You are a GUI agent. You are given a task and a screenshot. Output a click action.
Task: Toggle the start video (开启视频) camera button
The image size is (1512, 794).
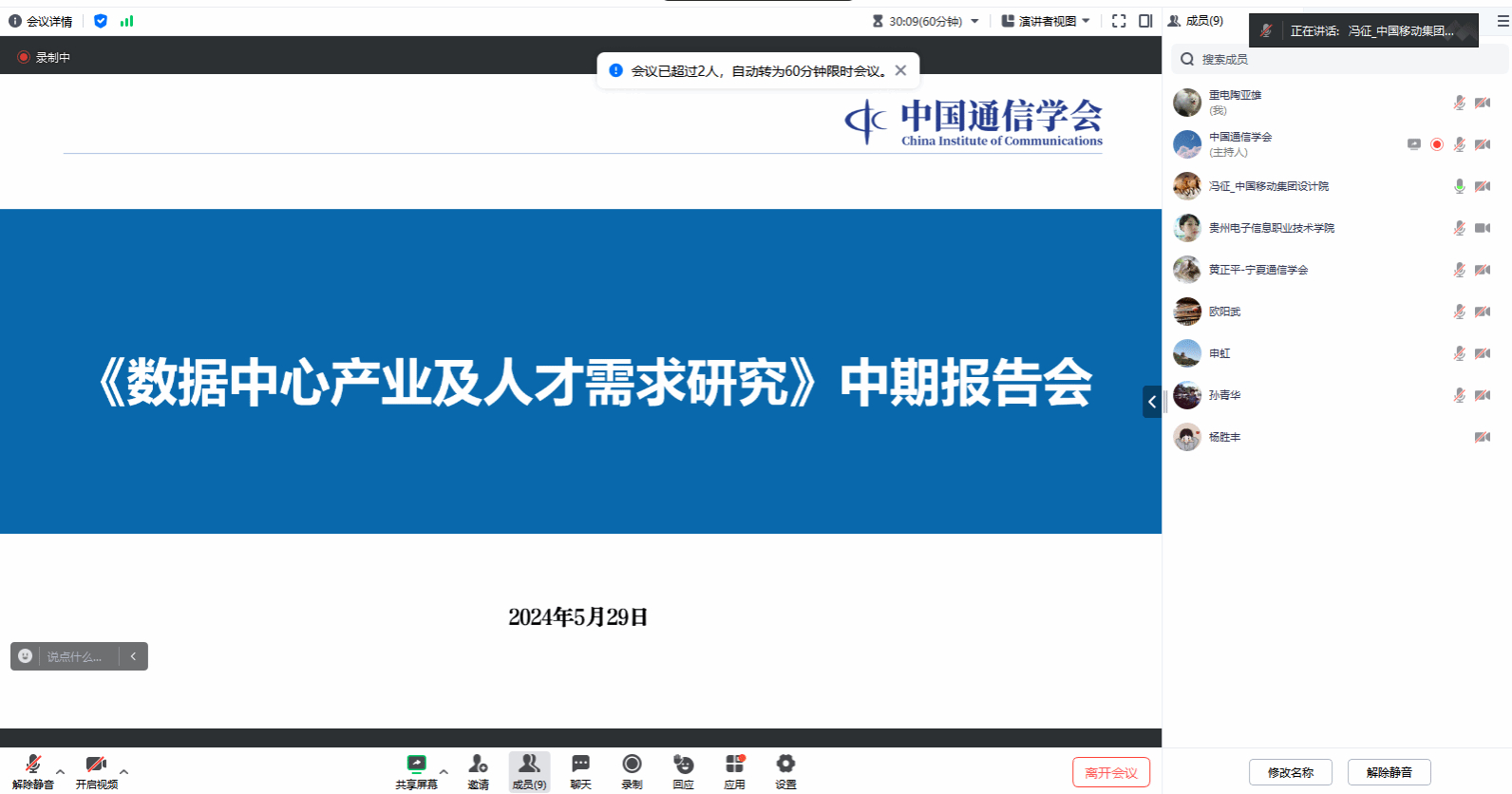click(96, 766)
